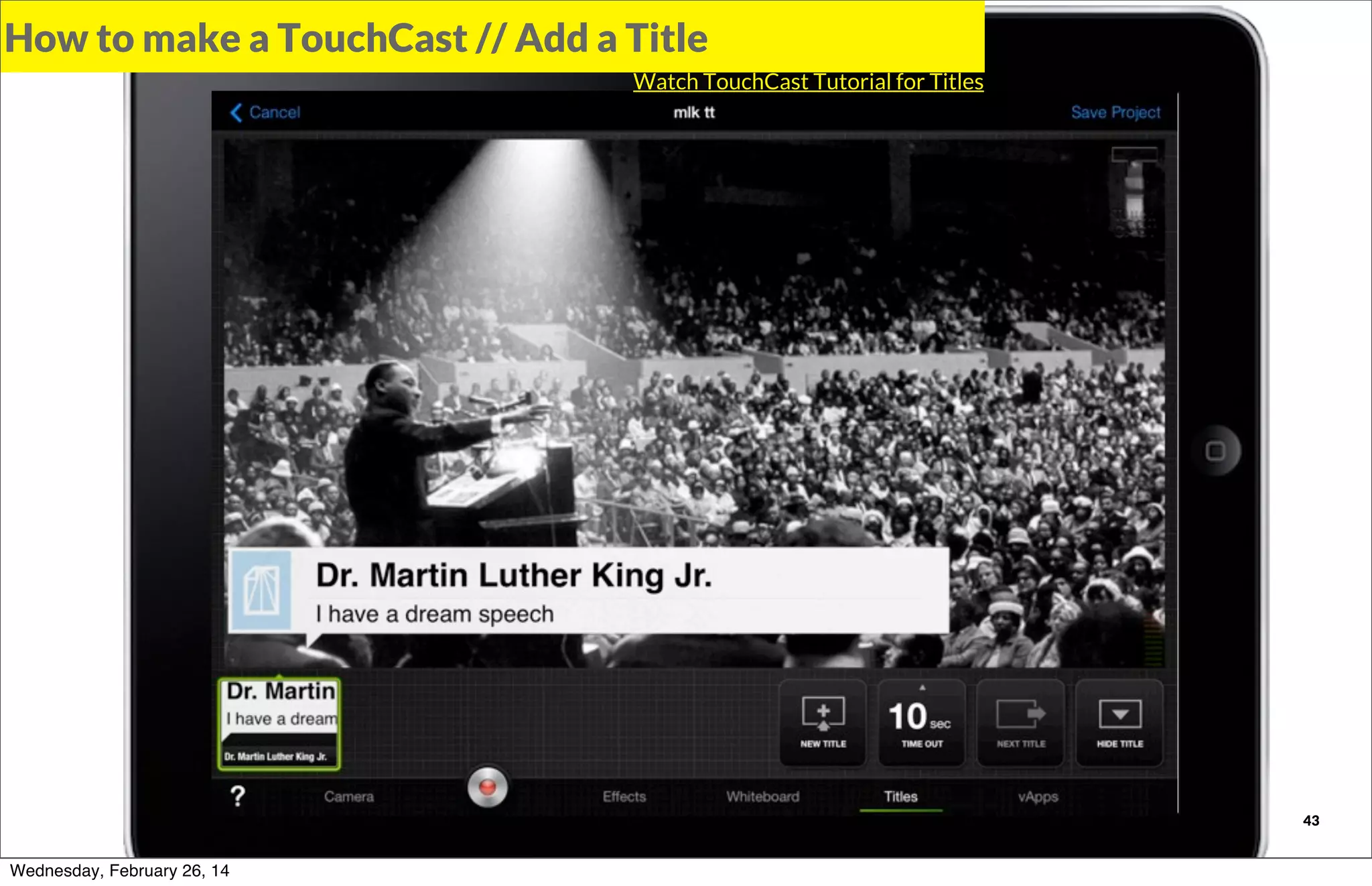Screen dimensions: 1372x886
Task: Open the vApps tab
Action: point(1038,797)
